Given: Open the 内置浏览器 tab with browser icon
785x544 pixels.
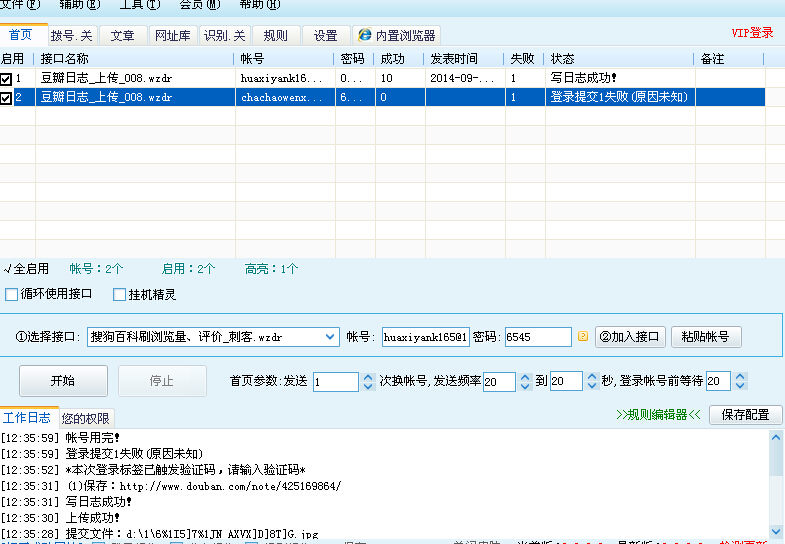Looking at the screenshot, I should pos(396,36).
